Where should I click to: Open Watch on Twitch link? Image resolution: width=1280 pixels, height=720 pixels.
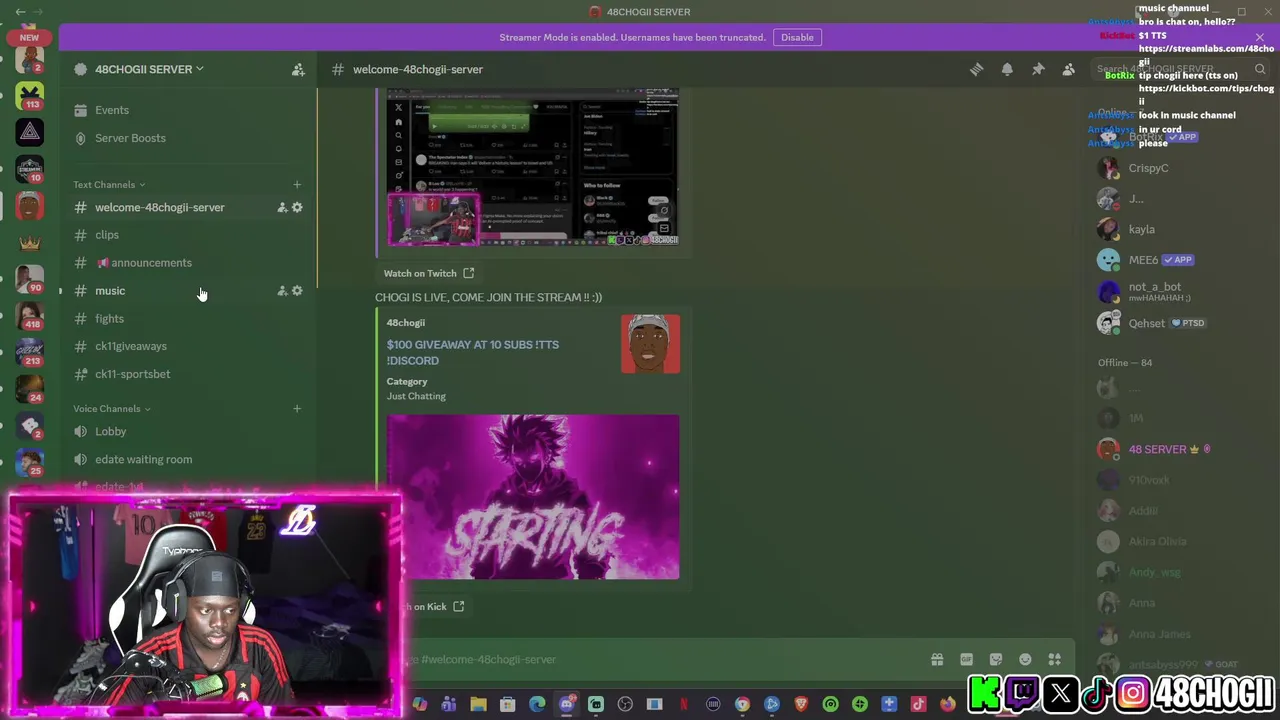[x=429, y=273]
